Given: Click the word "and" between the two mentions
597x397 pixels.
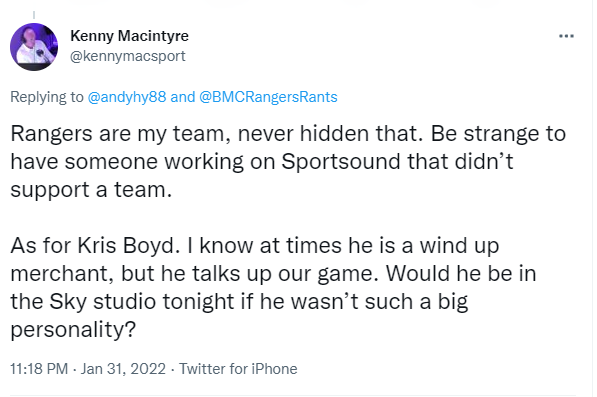Looking at the screenshot, I should pos(183,97).
